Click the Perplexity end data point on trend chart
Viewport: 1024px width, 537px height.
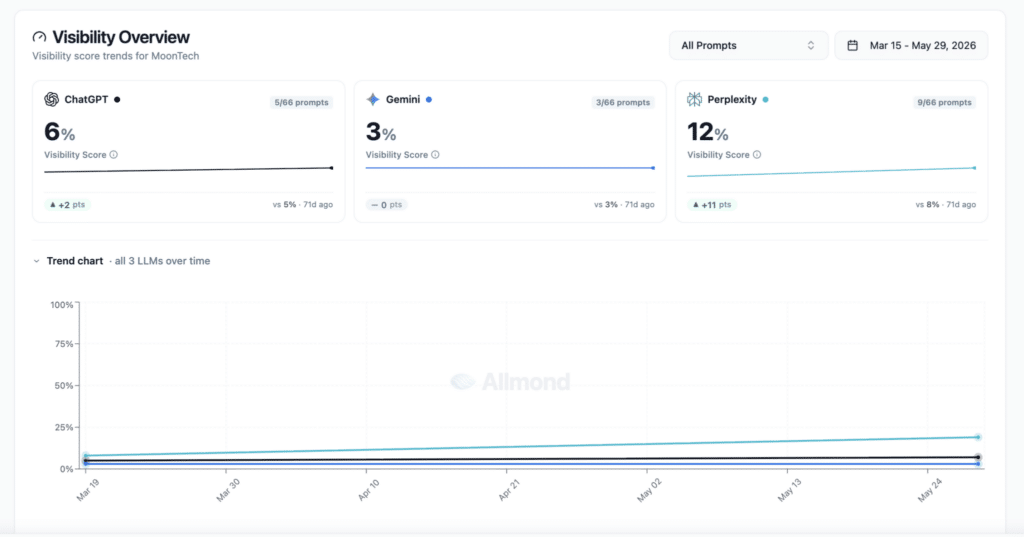[x=978, y=437]
